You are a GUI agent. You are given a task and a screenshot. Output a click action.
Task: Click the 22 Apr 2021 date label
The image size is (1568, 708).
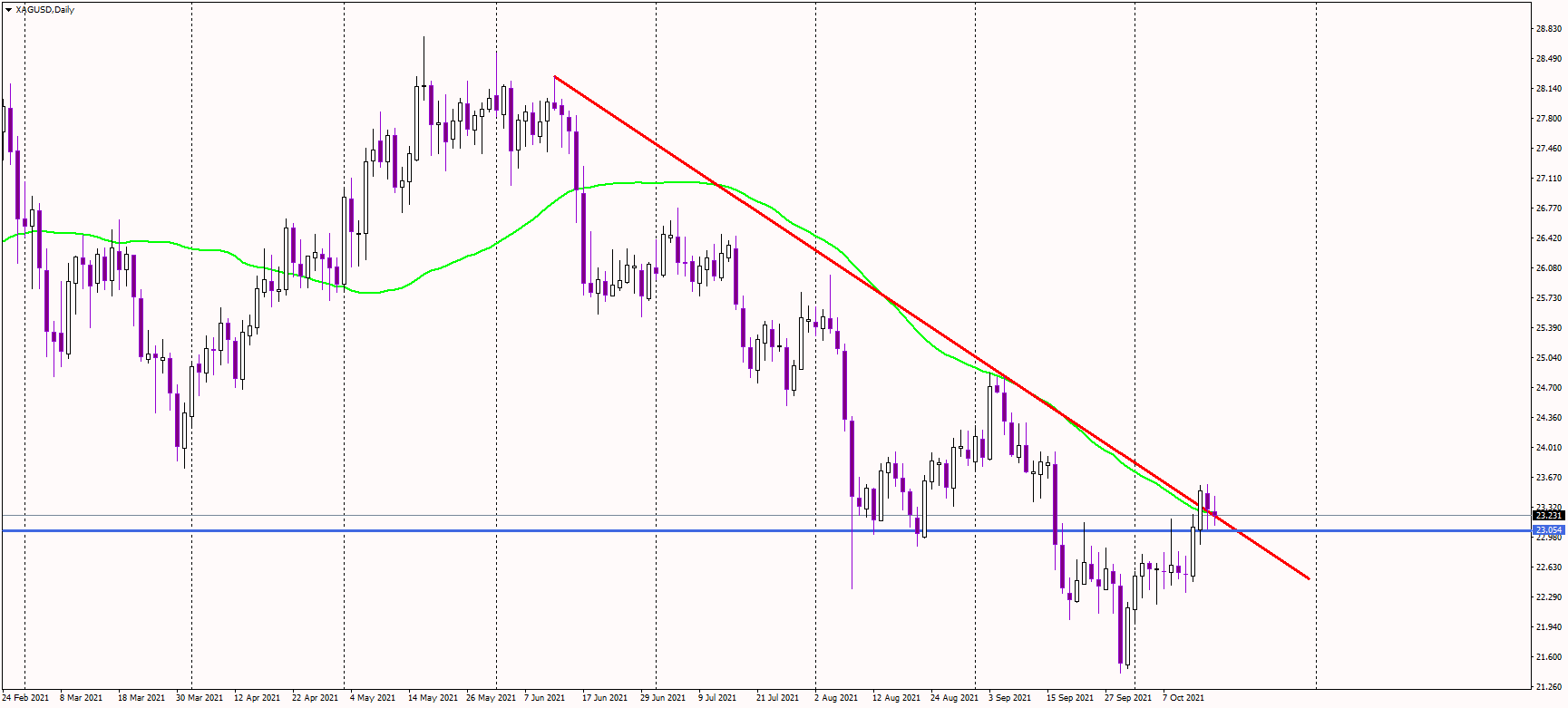tap(315, 698)
